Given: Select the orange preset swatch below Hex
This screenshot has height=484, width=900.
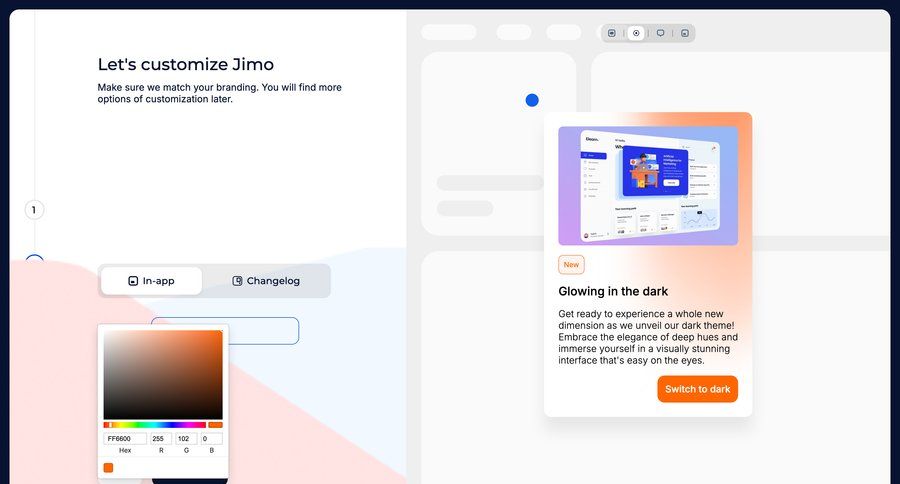Looking at the screenshot, I should click(108, 468).
